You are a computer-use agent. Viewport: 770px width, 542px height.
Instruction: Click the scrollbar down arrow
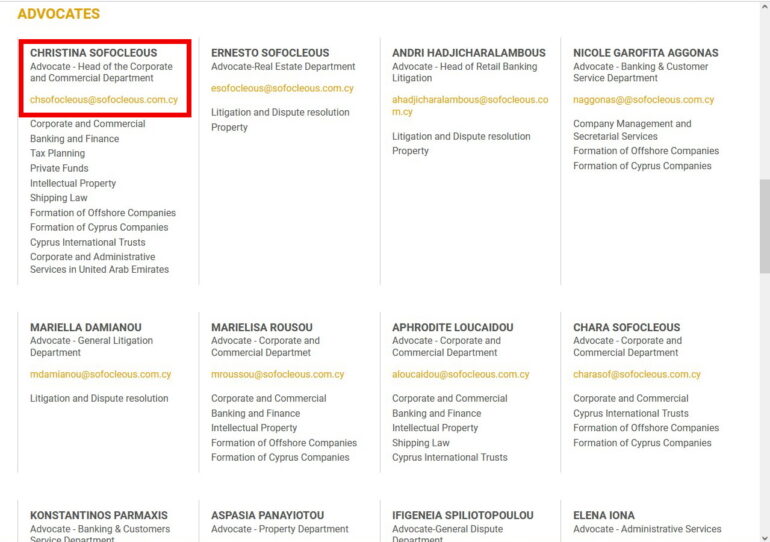[x=765, y=538]
